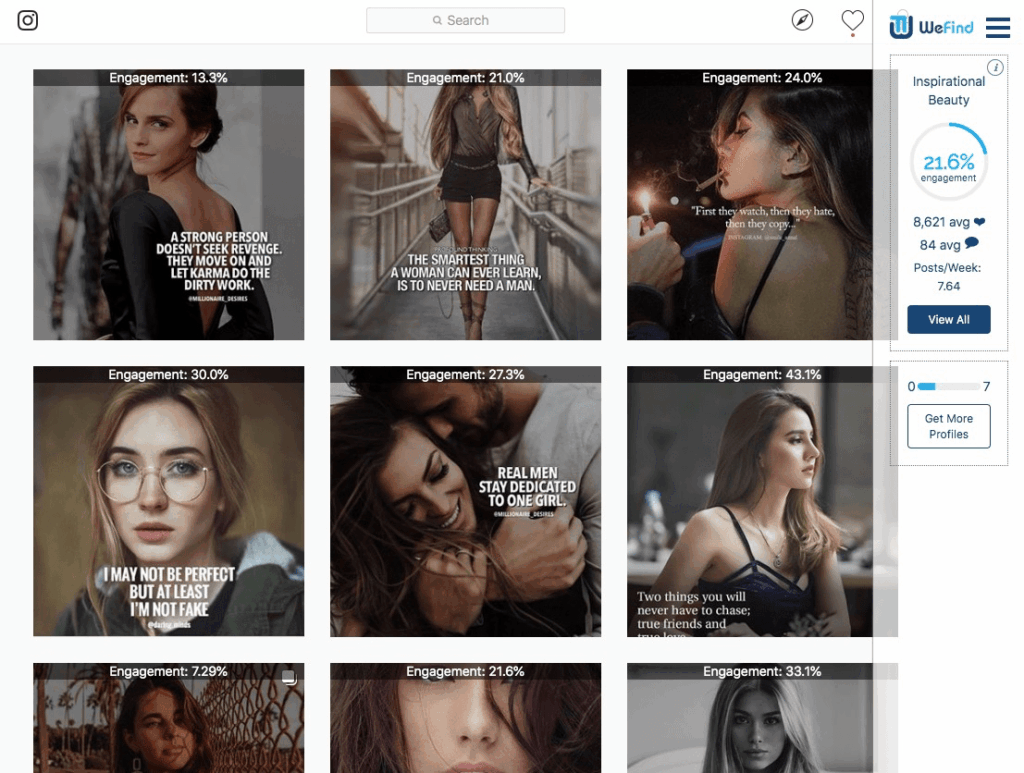The image size is (1024, 773).
Task: Click the 7.64 posts per week value
Action: click(x=948, y=286)
